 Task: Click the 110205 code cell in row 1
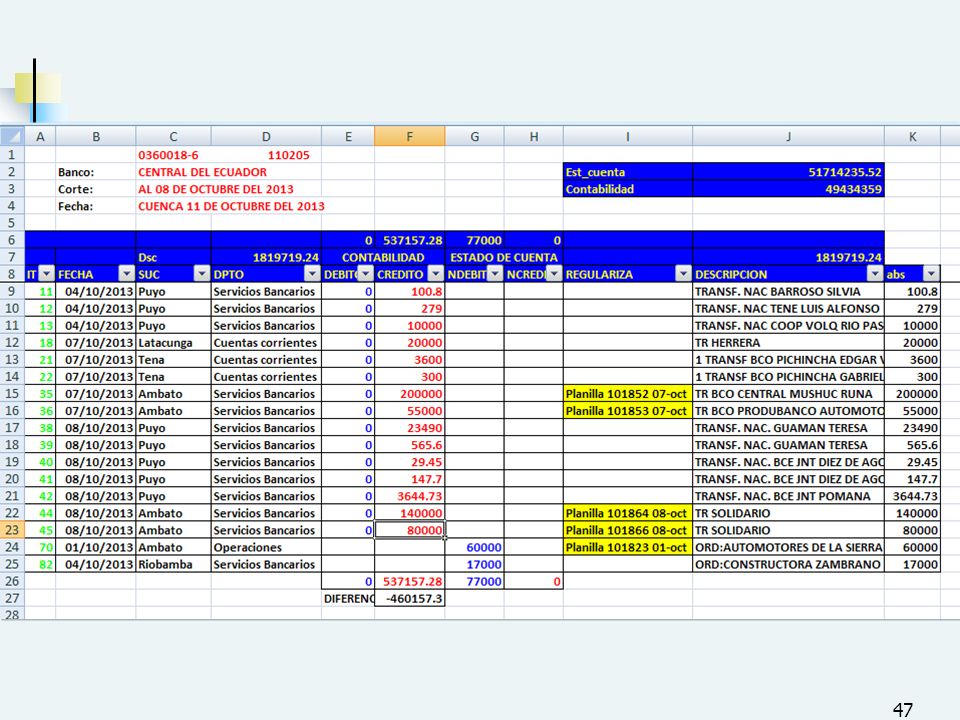(x=266, y=155)
